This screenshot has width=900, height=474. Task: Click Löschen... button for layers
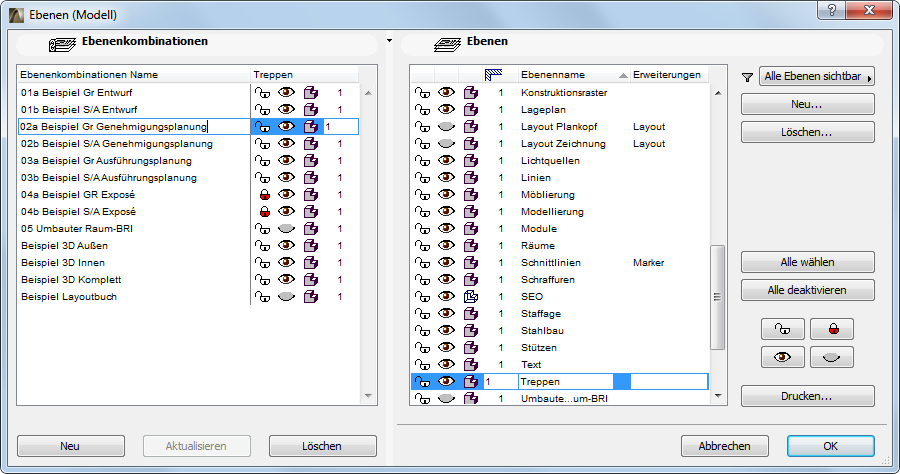pyautogui.click(x=808, y=133)
